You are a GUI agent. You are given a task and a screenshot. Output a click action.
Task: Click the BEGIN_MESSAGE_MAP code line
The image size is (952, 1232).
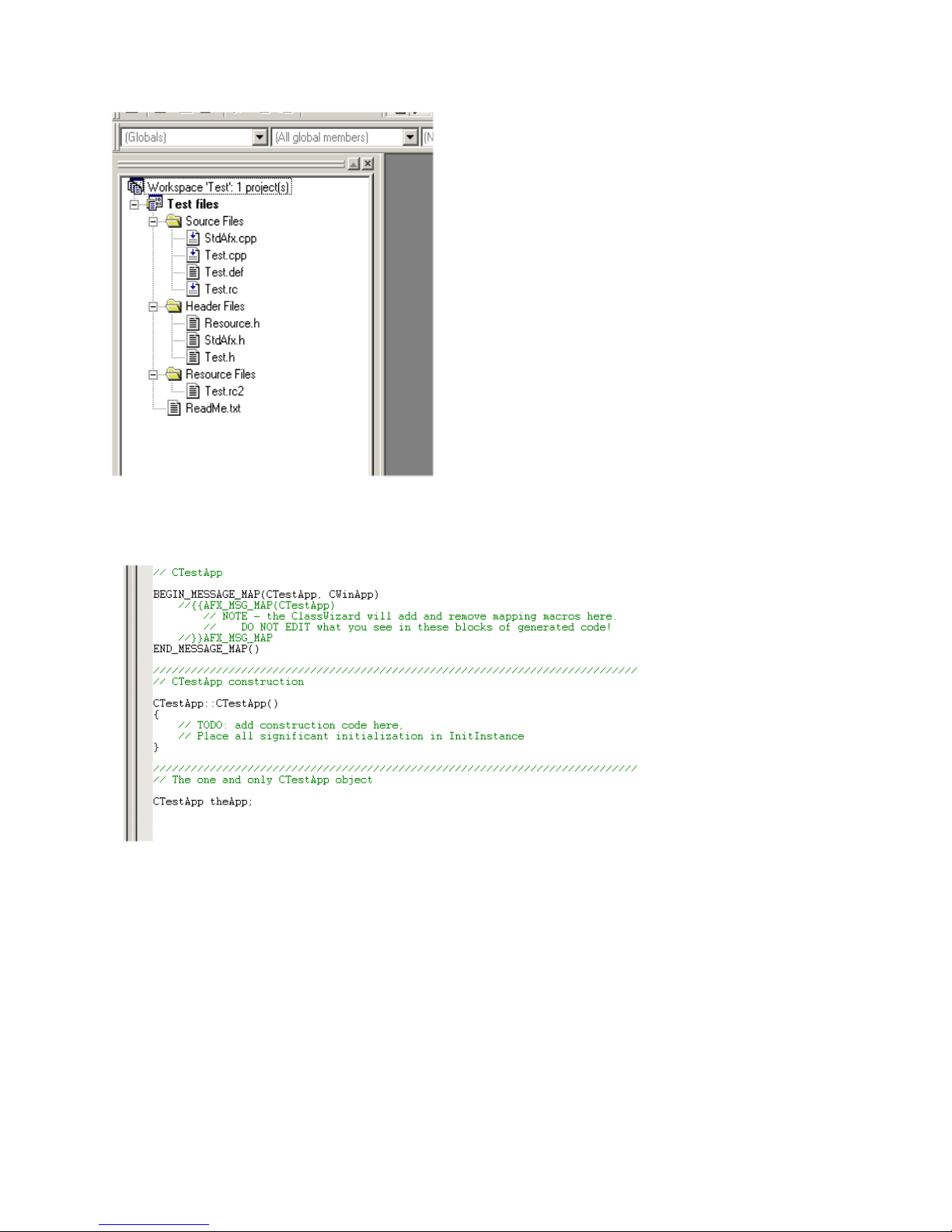[266, 595]
